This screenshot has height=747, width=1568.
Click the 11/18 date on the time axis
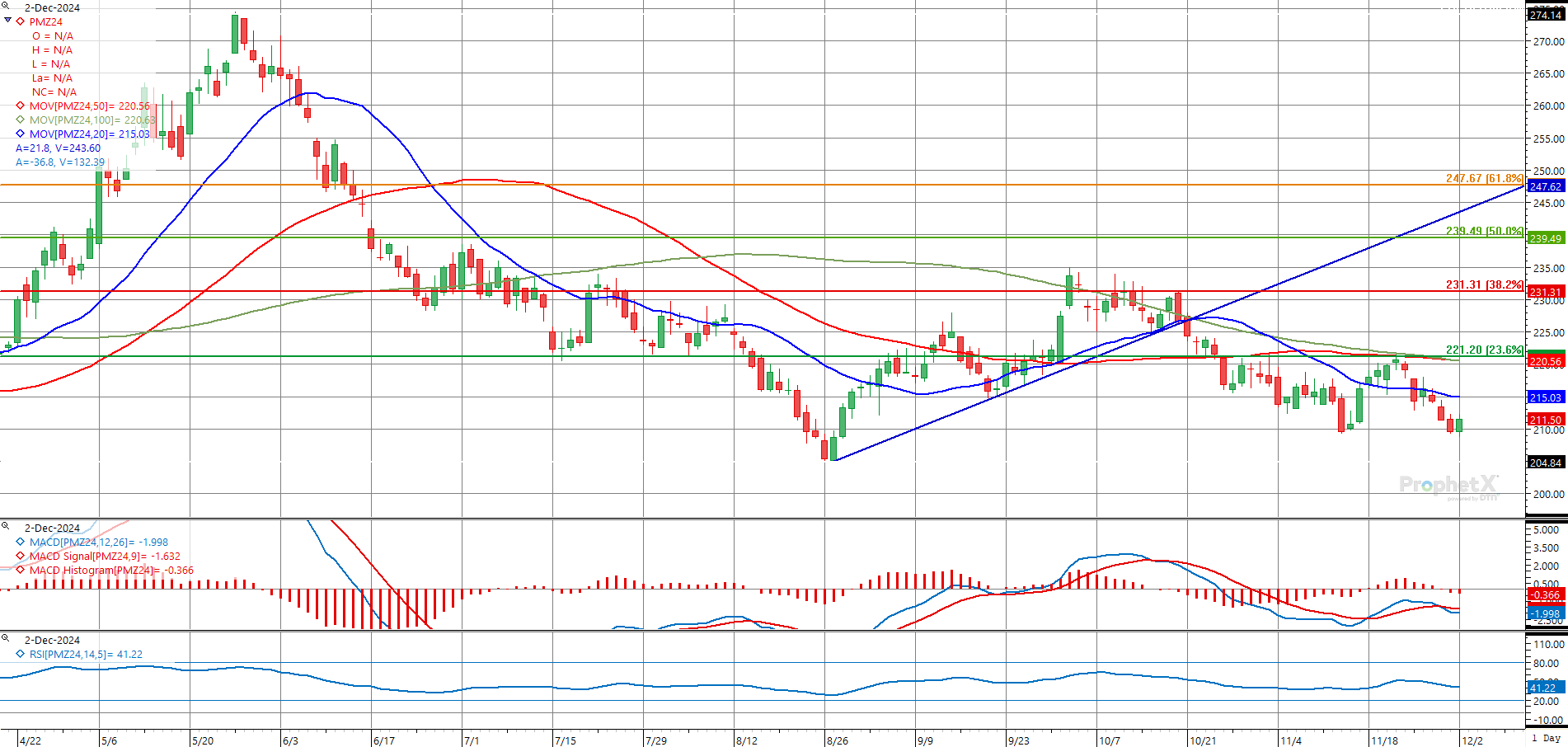tap(1385, 740)
